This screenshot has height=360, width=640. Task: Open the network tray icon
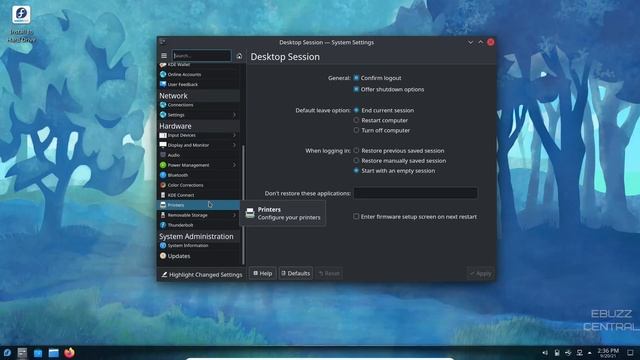(579, 353)
